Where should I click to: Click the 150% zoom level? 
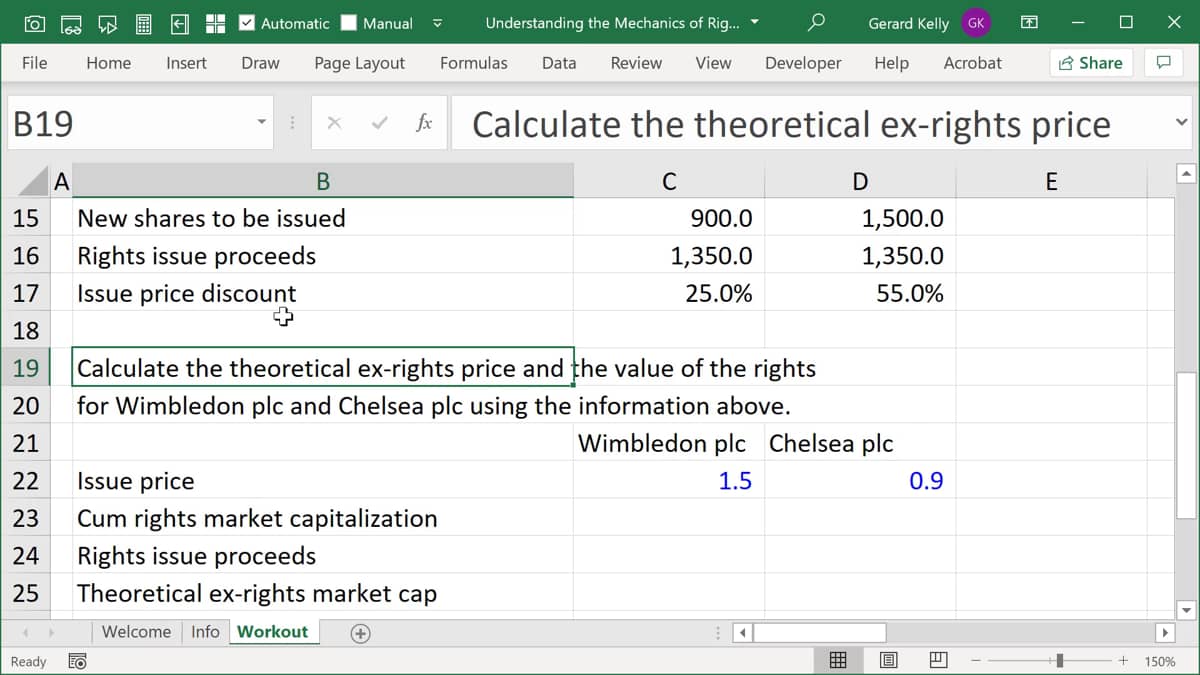tap(1160, 661)
